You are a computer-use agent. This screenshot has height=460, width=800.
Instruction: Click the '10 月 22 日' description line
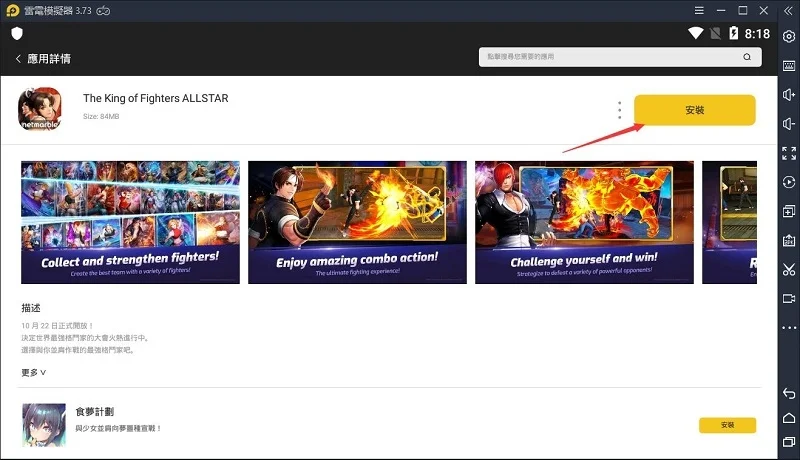[57, 325]
